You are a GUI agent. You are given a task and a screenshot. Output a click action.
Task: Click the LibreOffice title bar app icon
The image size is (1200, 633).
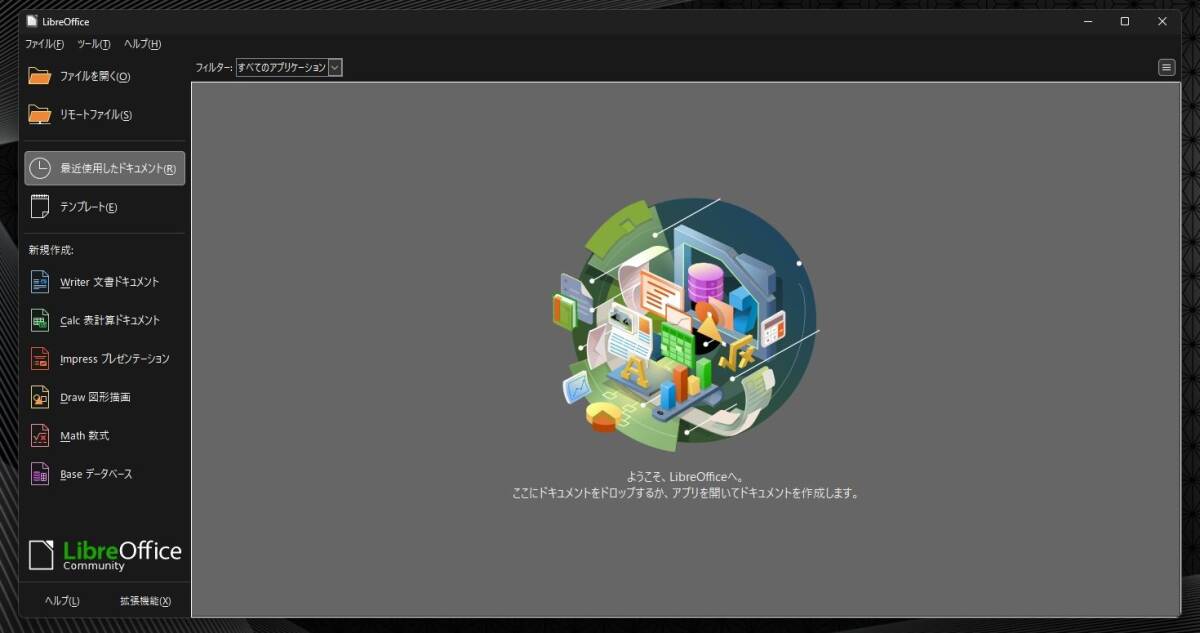coord(32,21)
